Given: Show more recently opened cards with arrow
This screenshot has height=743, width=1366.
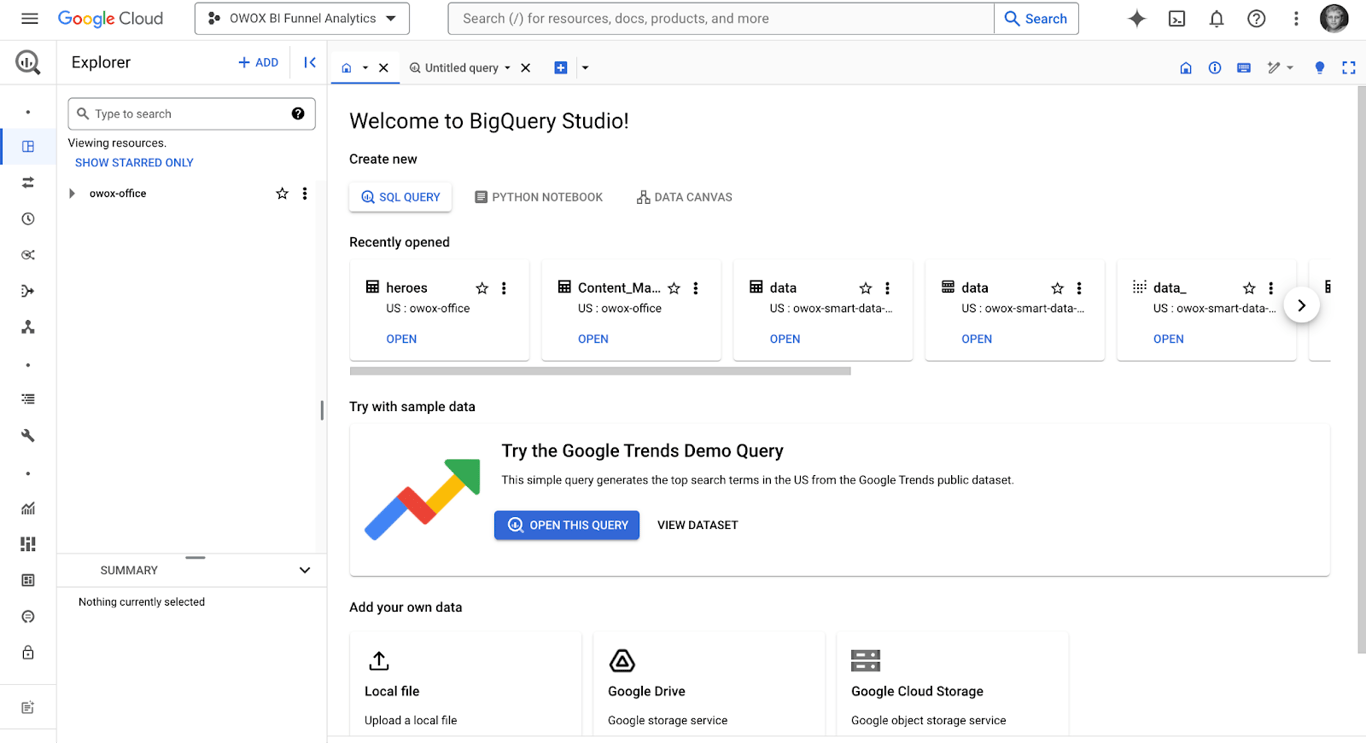Looking at the screenshot, I should pyautogui.click(x=1301, y=306).
